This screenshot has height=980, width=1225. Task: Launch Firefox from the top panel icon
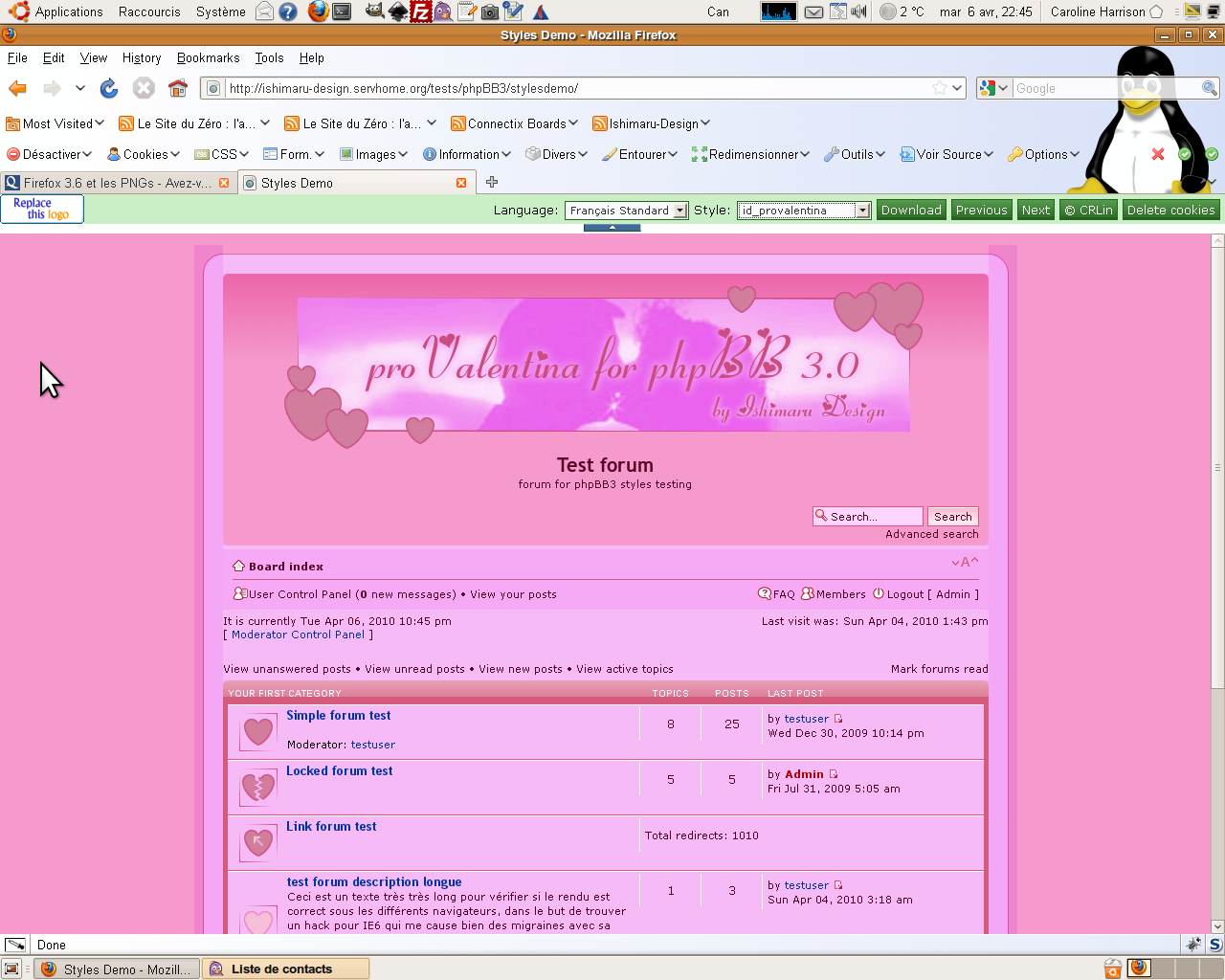coord(319,11)
